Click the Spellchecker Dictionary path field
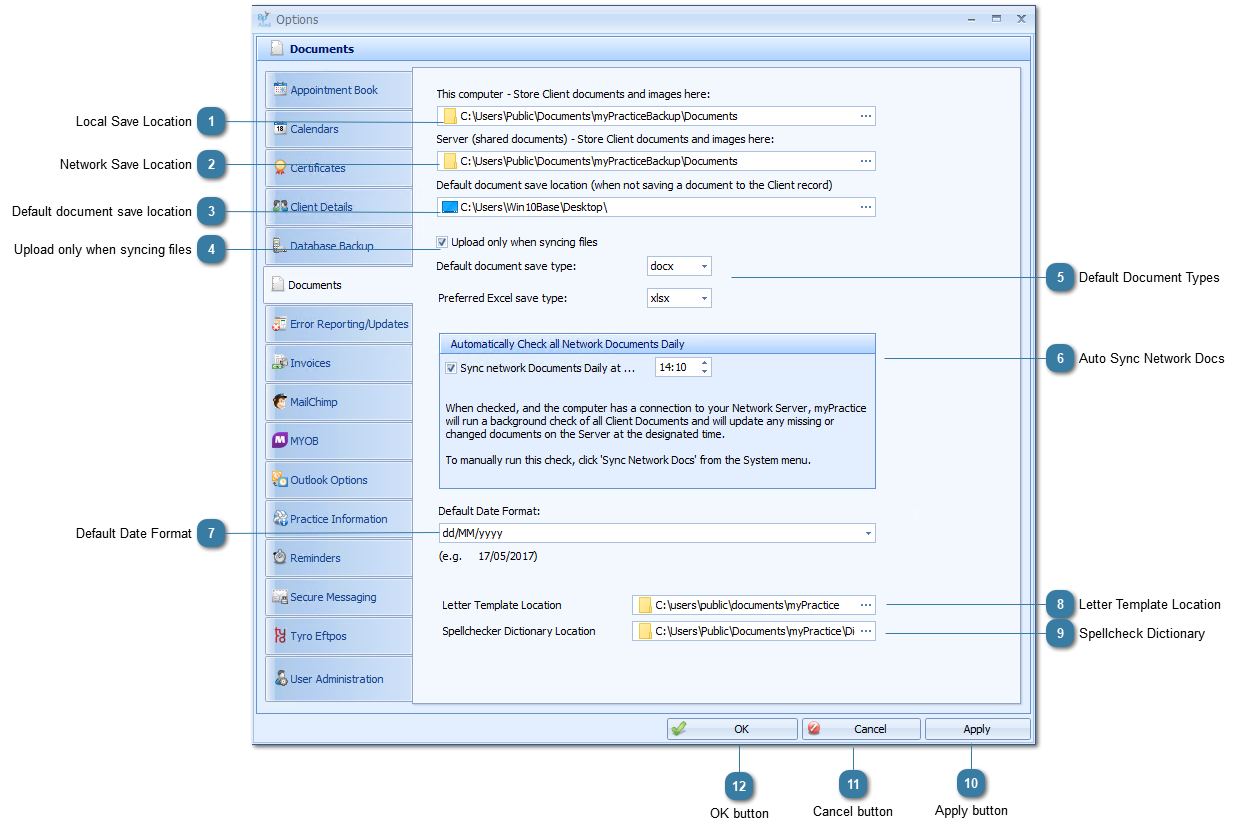The width and height of the screenshot is (1241, 837). (x=753, y=631)
